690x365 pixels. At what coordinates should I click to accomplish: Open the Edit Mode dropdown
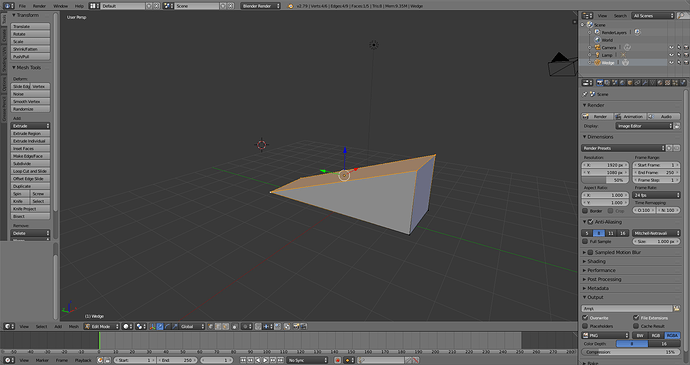pyautogui.click(x=102, y=326)
